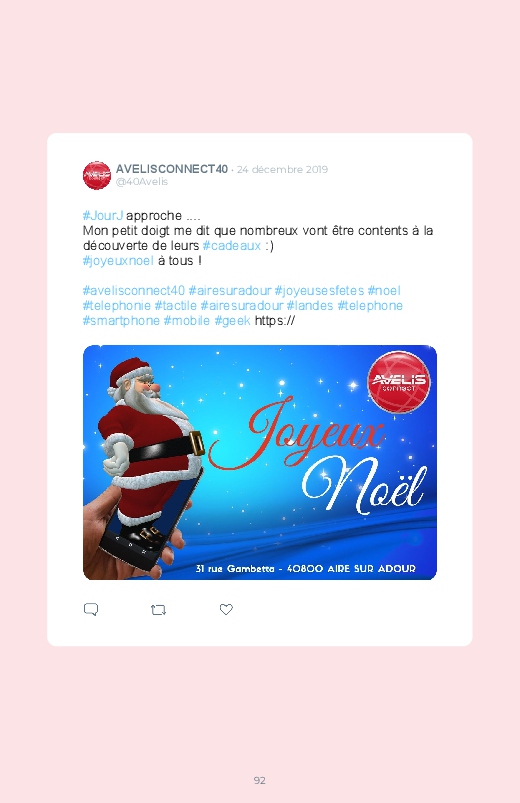Click the Avelis Connect logo in image
The image size is (520, 803).
(x=399, y=382)
